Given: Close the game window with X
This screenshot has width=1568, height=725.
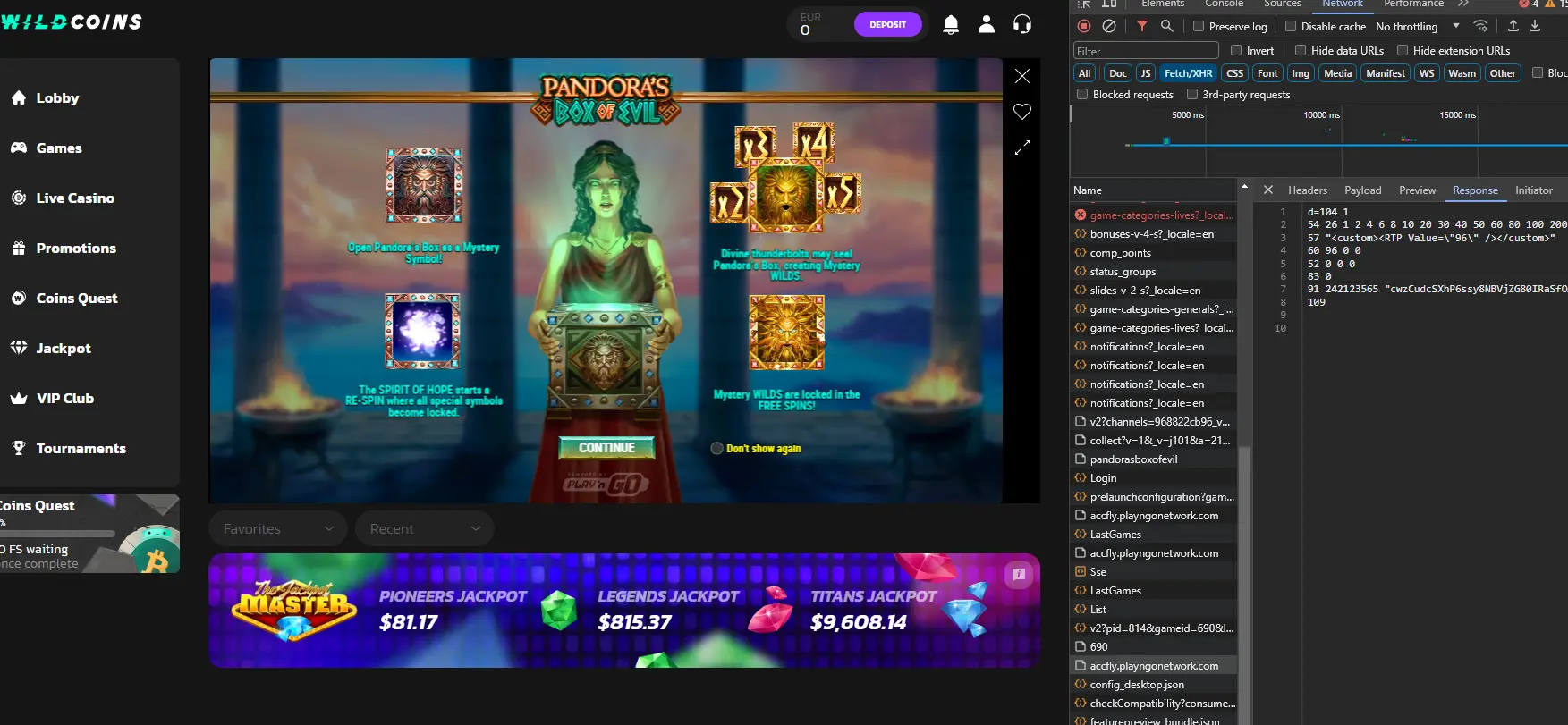Looking at the screenshot, I should coord(1022,76).
